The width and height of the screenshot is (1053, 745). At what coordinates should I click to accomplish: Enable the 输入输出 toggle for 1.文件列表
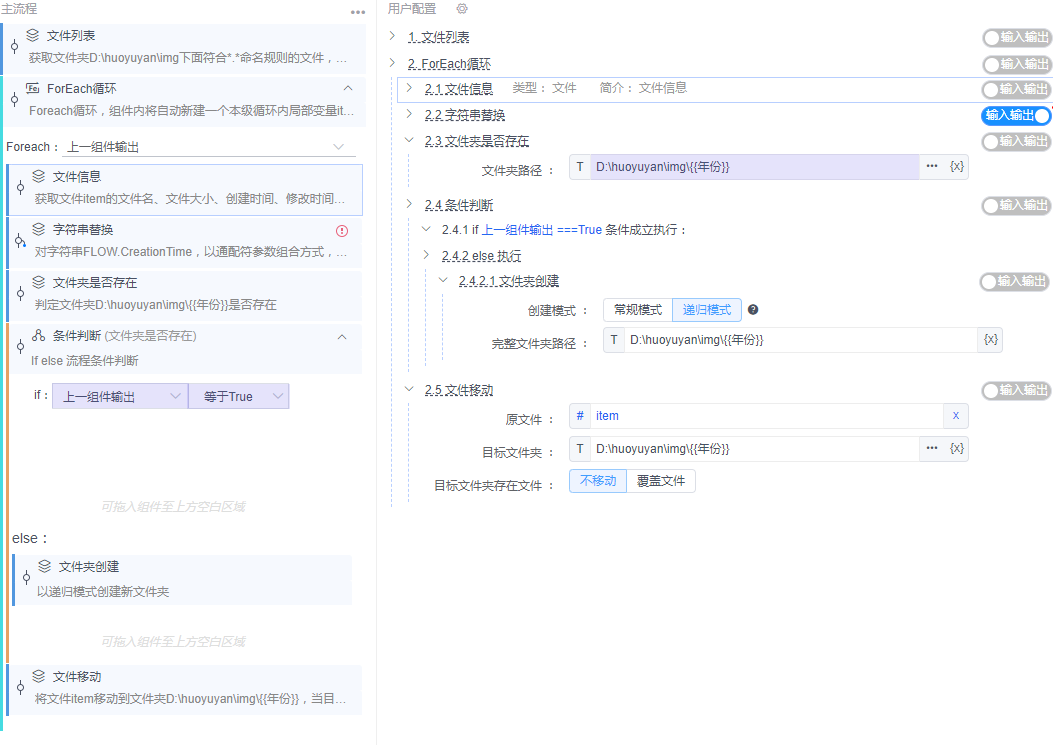click(1017, 37)
